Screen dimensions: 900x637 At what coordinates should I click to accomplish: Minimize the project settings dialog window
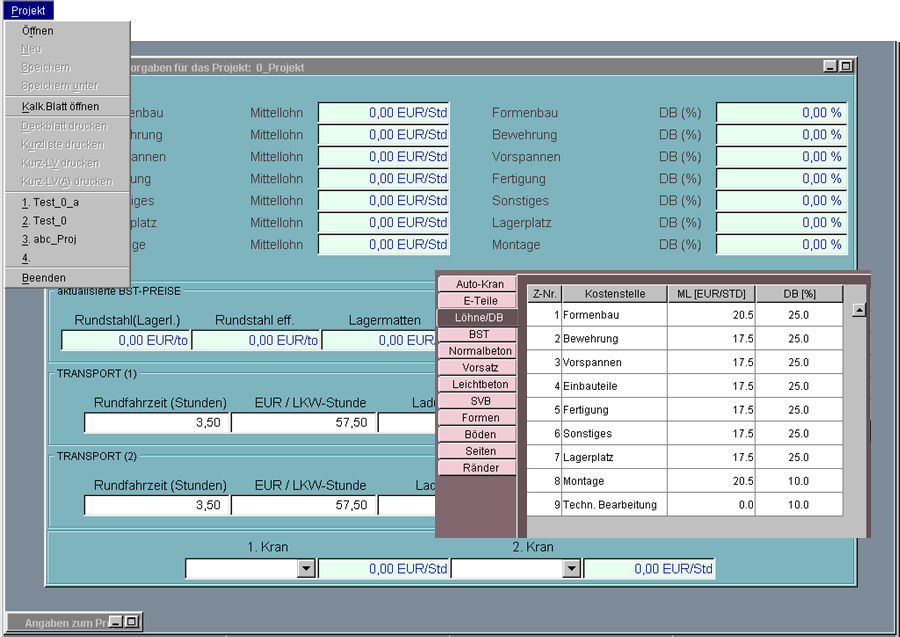point(831,66)
